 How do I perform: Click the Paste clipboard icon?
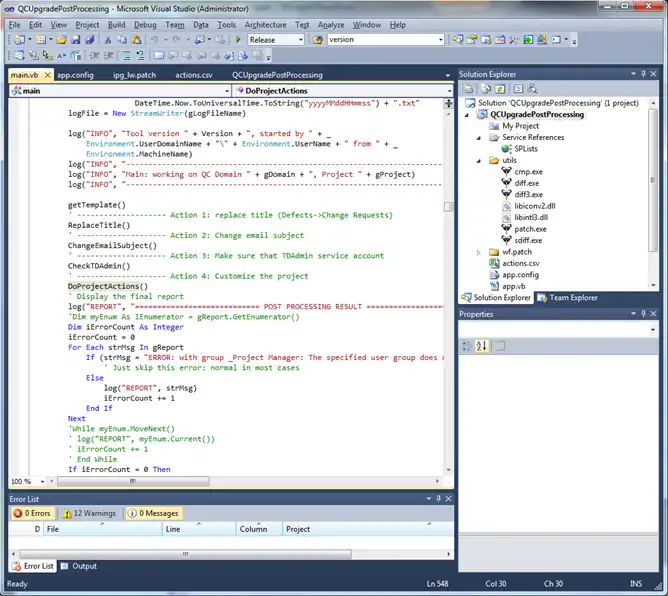click(x=136, y=40)
